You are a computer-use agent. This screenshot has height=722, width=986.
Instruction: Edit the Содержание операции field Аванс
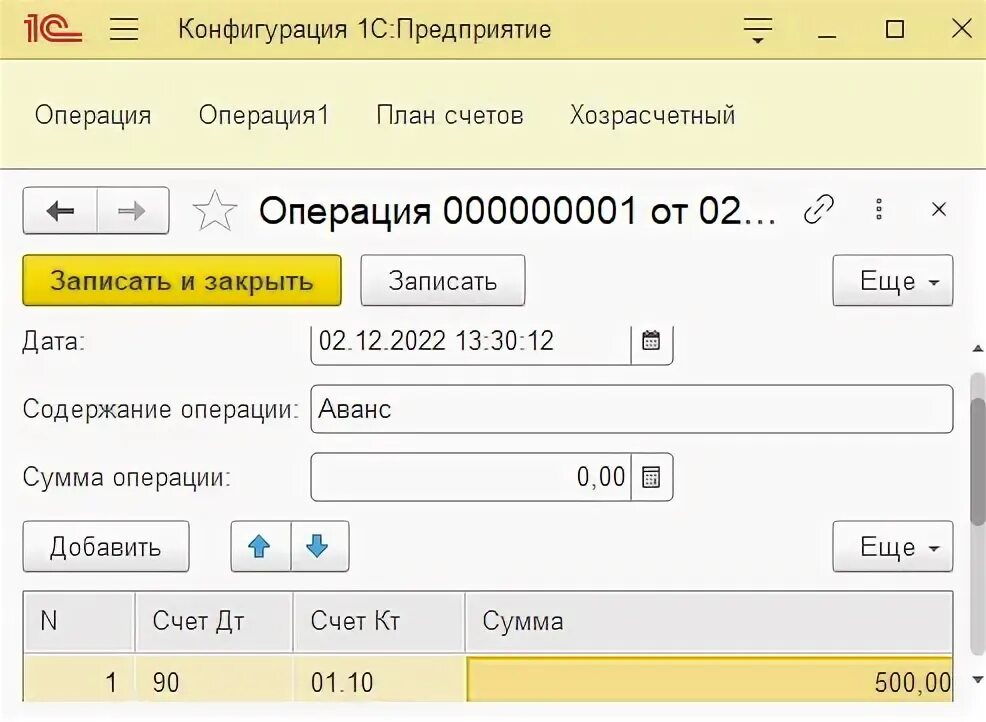[x=632, y=409]
